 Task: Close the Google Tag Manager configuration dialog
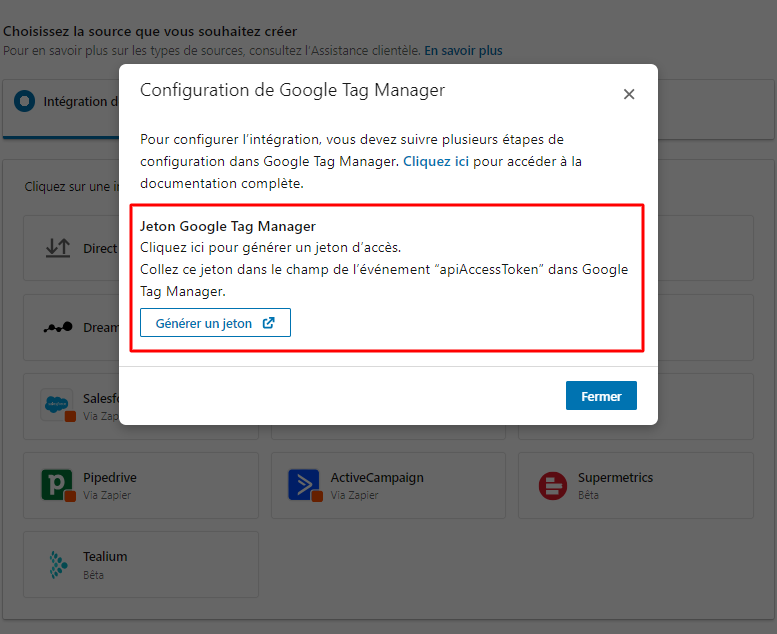pos(629,94)
